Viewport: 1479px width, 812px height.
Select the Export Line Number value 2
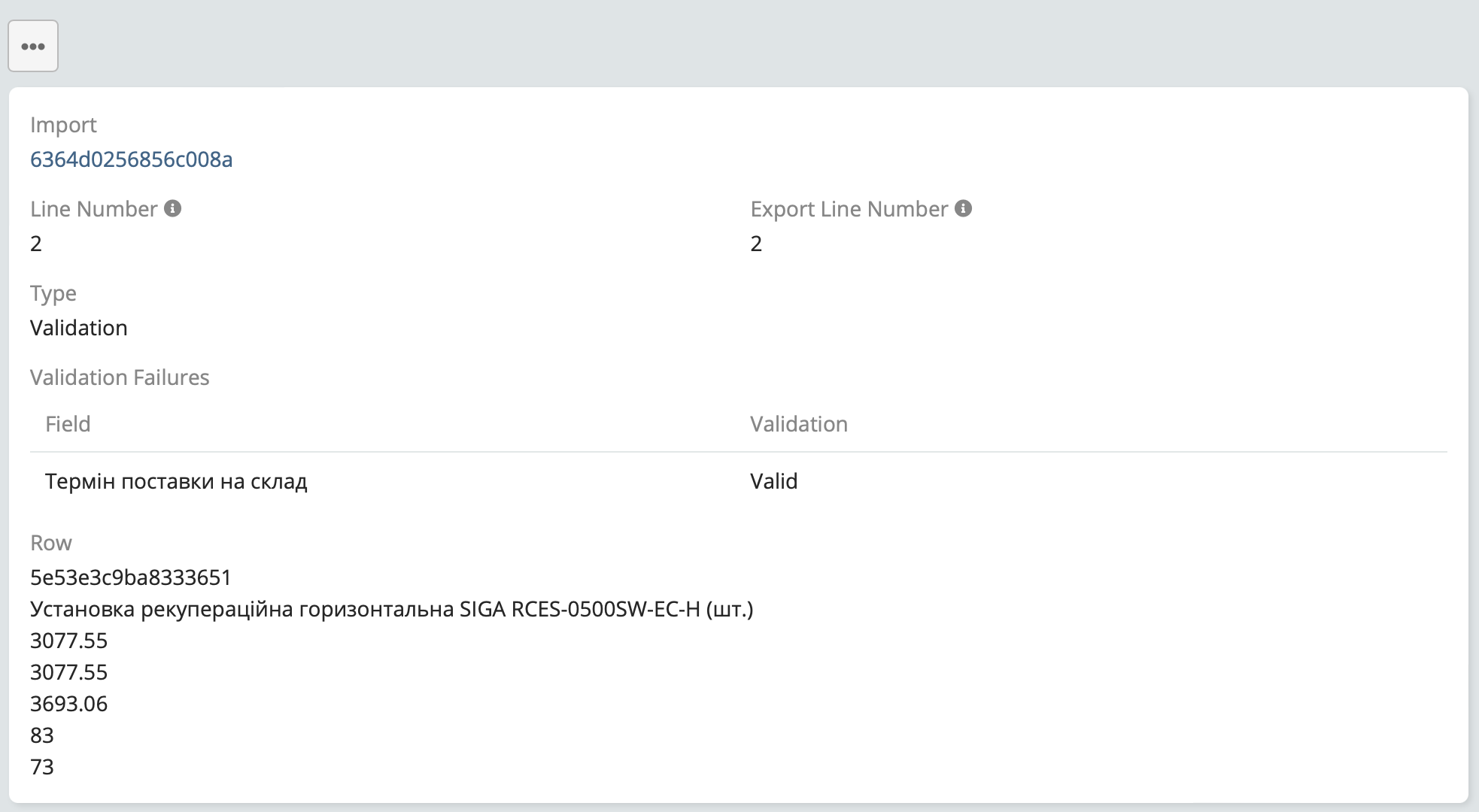coord(756,244)
